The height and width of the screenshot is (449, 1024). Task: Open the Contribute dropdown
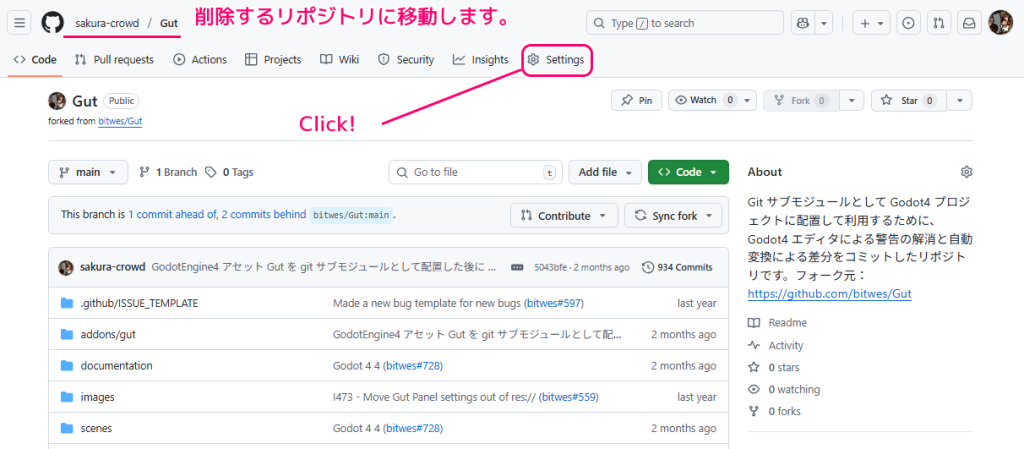(x=564, y=215)
